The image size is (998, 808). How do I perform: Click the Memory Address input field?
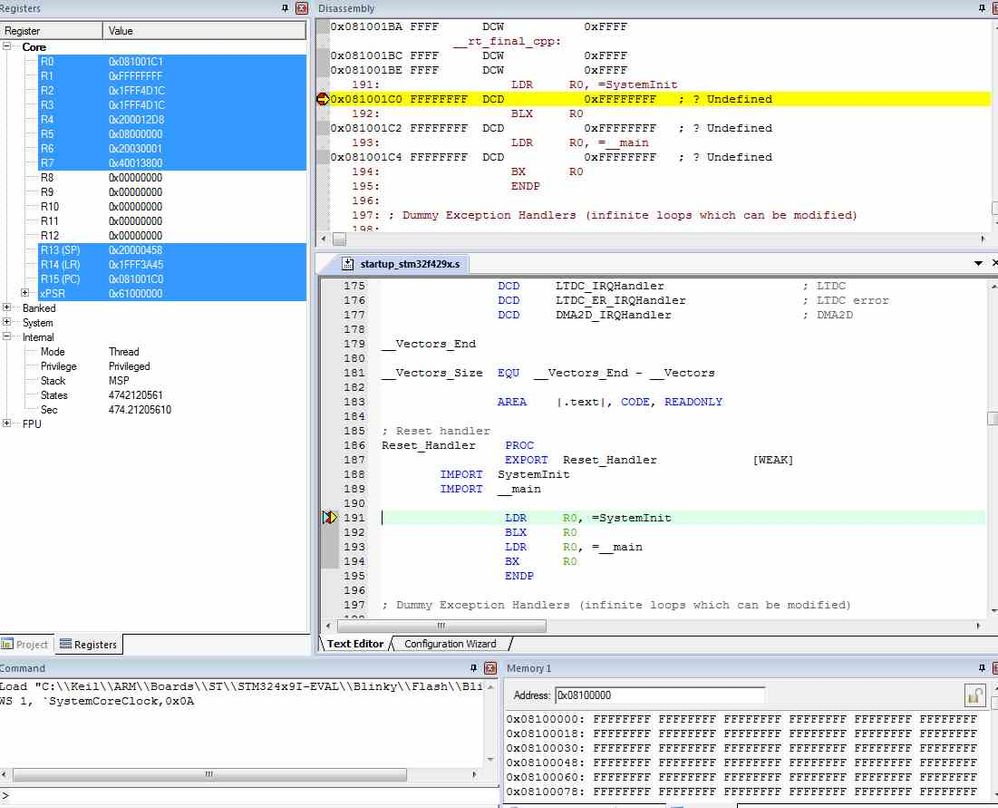click(x=660, y=695)
